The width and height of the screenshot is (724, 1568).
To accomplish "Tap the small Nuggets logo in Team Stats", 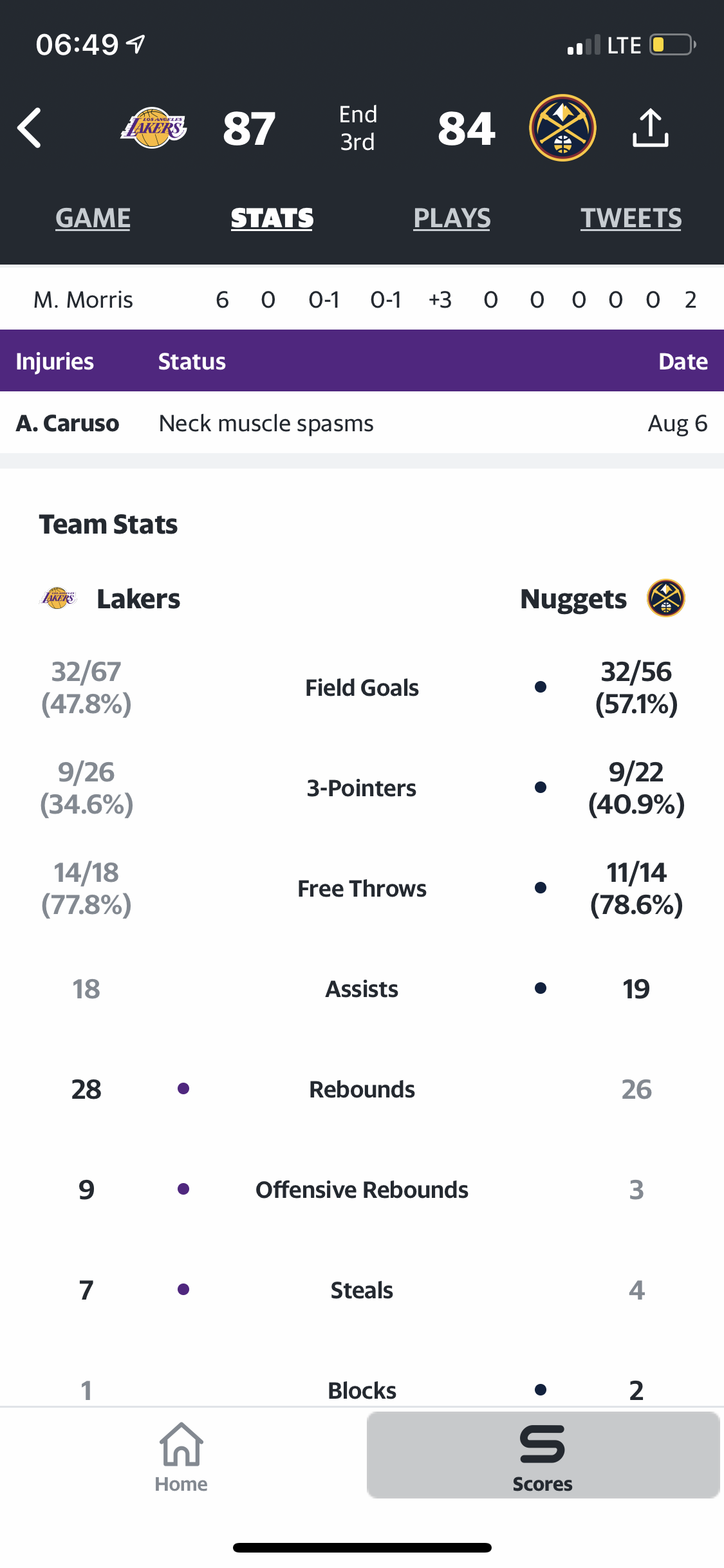I will pyautogui.click(x=666, y=598).
